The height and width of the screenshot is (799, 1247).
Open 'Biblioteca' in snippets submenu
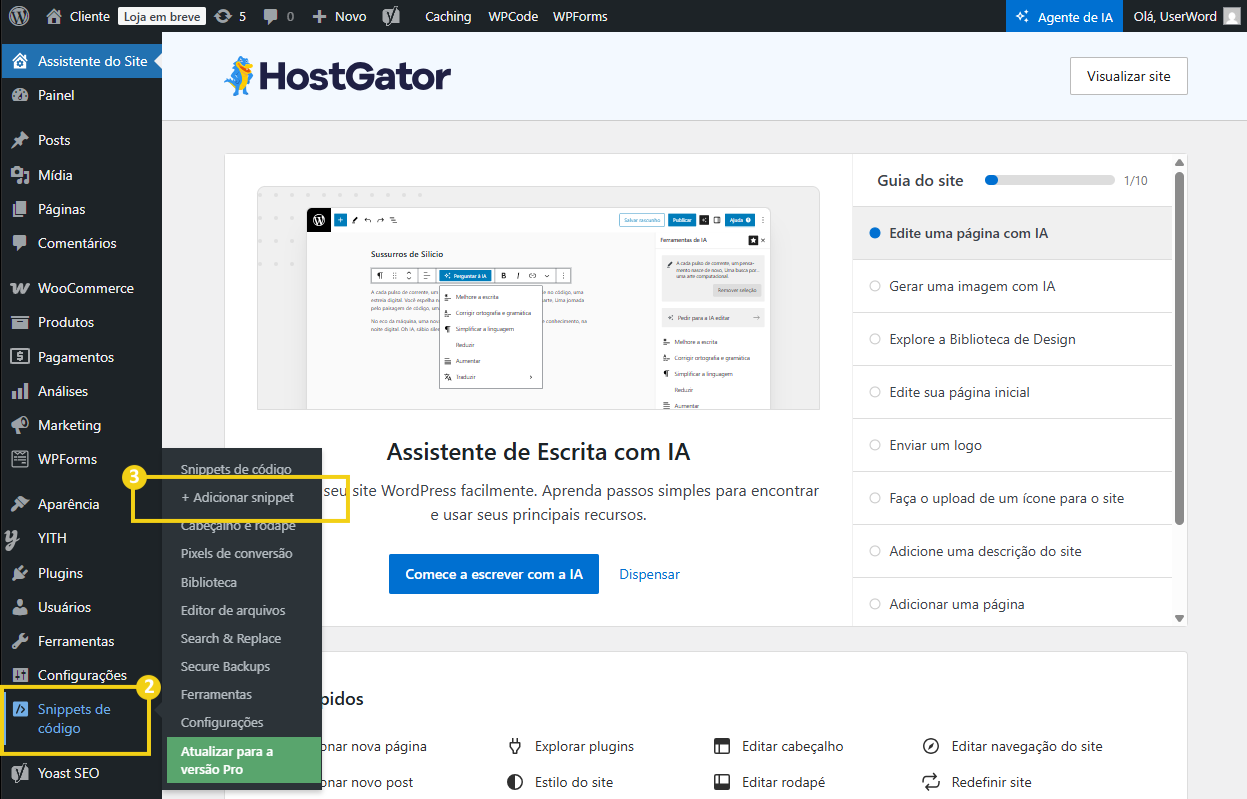(x=209, y=582)
